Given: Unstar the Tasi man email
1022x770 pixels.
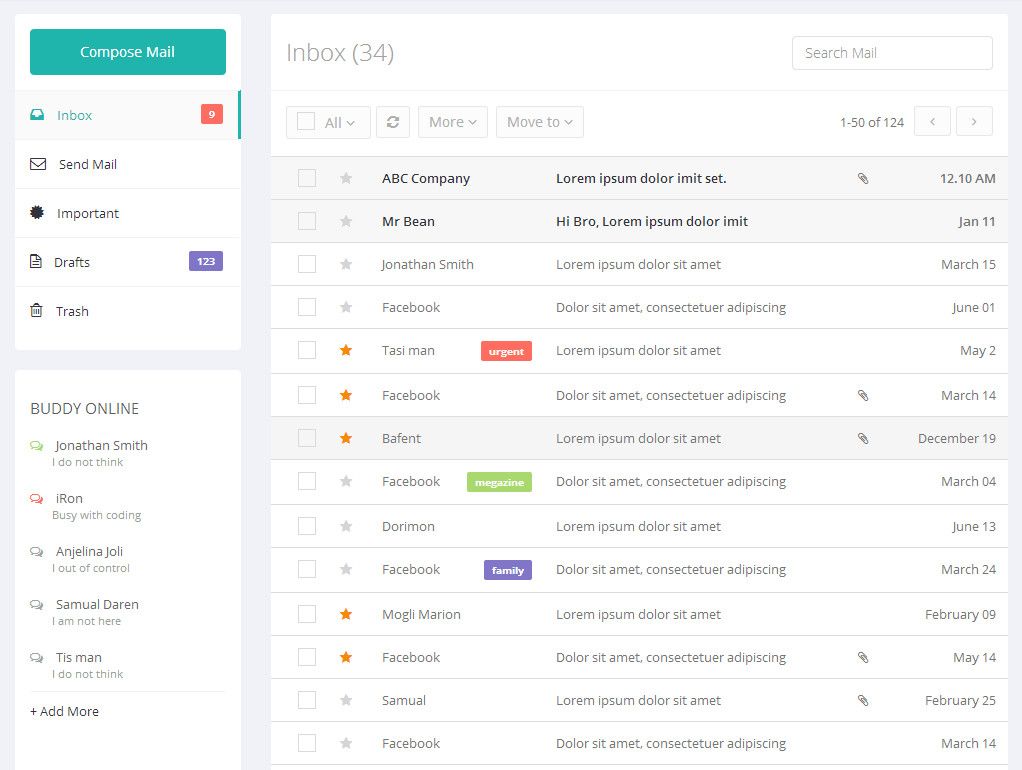Looking at the screenshot, I should 346,350.
